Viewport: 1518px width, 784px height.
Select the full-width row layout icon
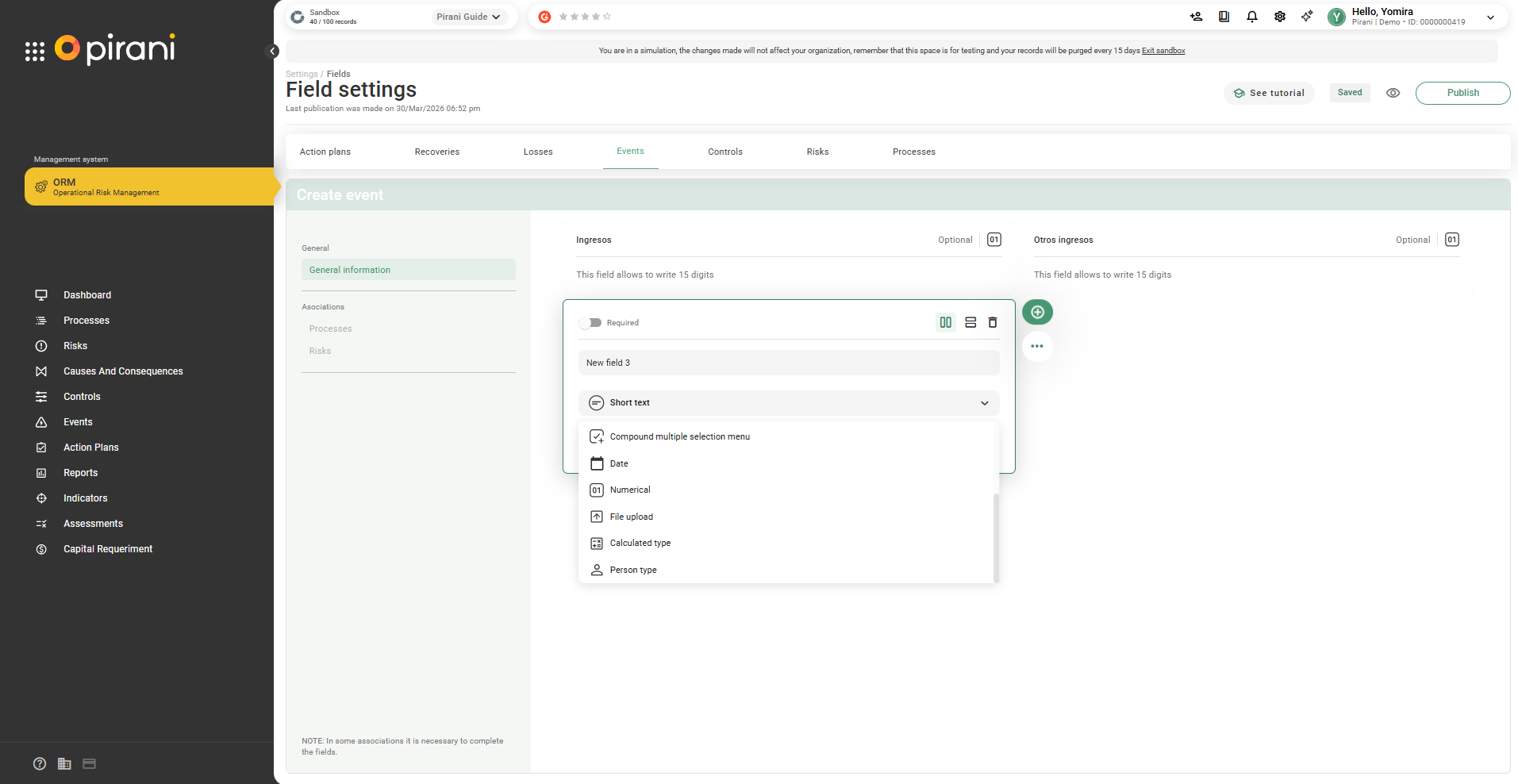(970, 322)
